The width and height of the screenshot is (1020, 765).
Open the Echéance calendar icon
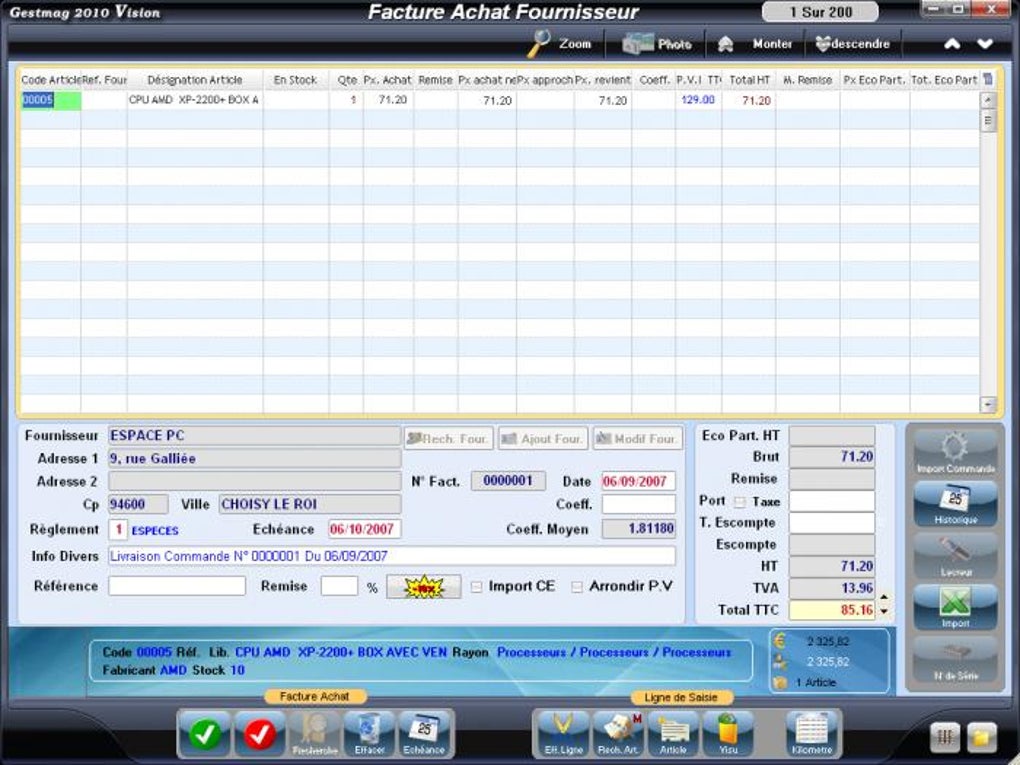pyautogui.click(x=424, y=734)
